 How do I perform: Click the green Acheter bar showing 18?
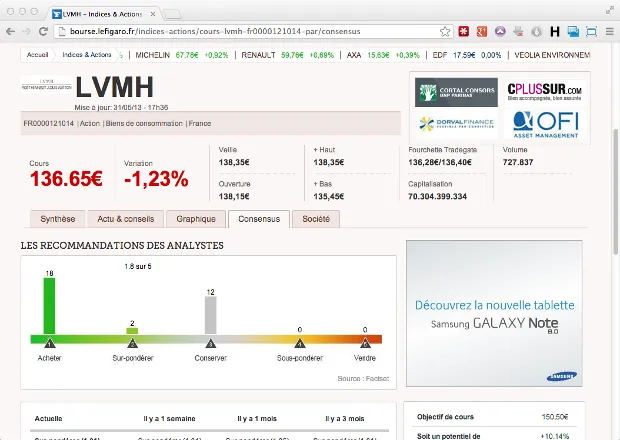49,306
